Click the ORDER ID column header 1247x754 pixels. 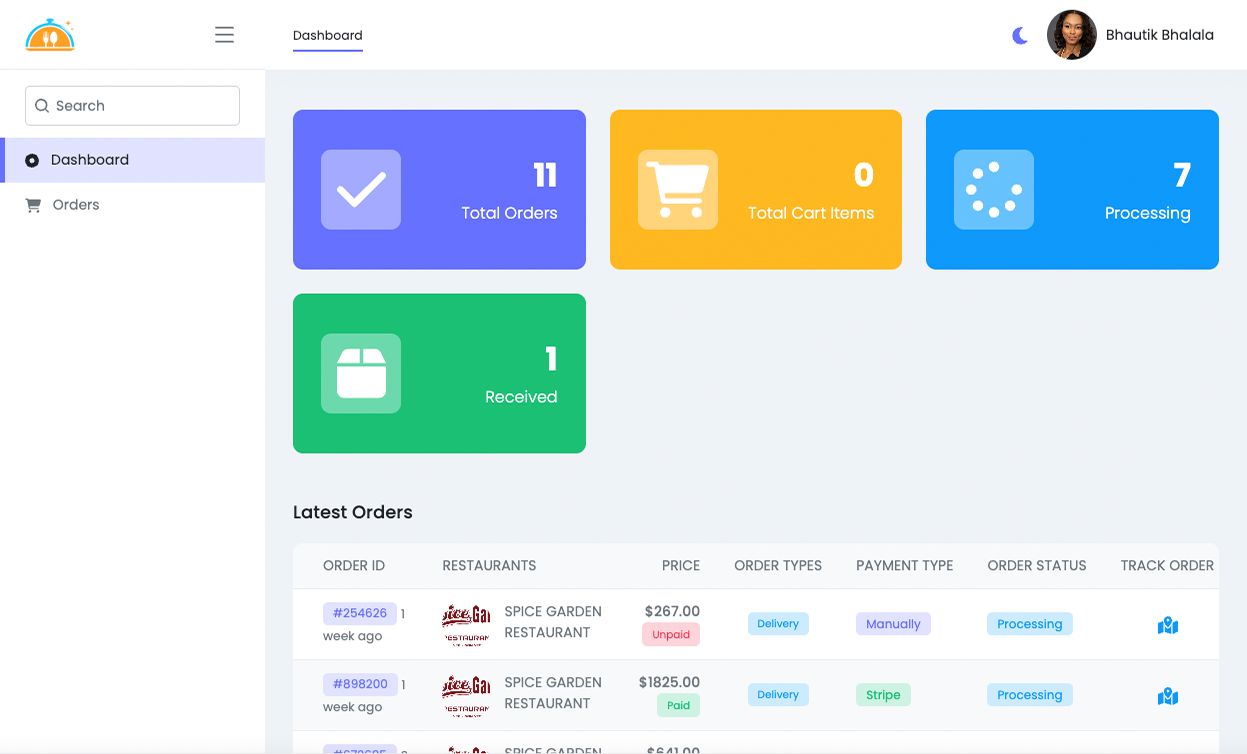point(354,565)
